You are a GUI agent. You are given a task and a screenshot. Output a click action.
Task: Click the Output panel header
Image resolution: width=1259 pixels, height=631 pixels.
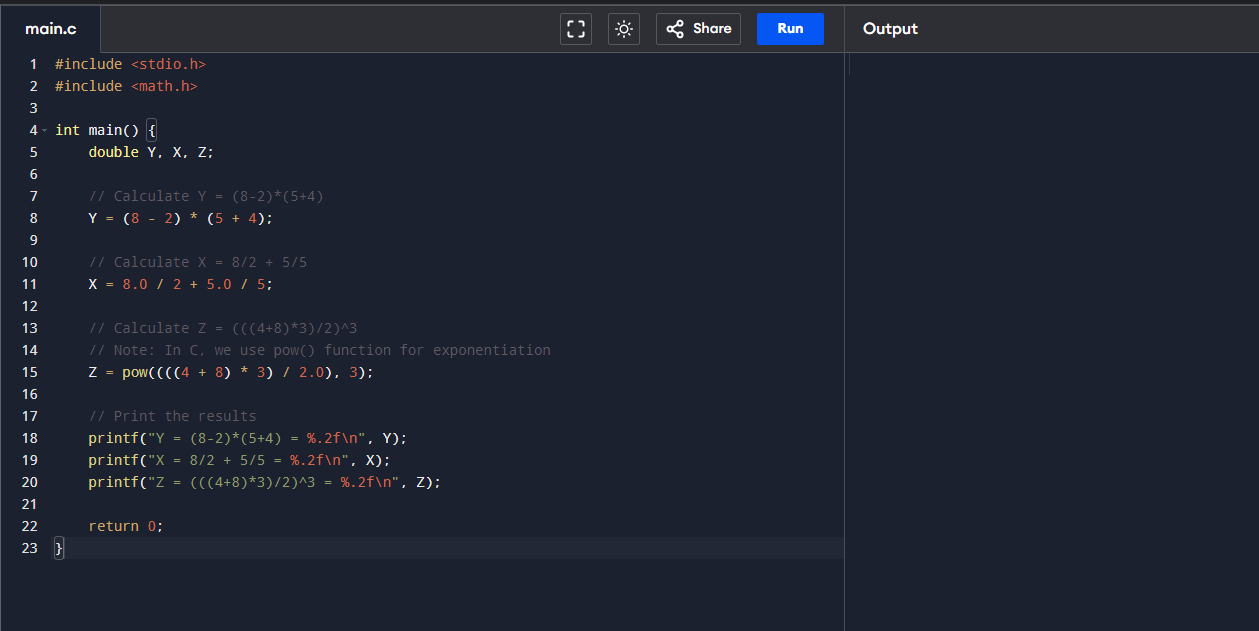pyautogui.click(x=890, y=29)
